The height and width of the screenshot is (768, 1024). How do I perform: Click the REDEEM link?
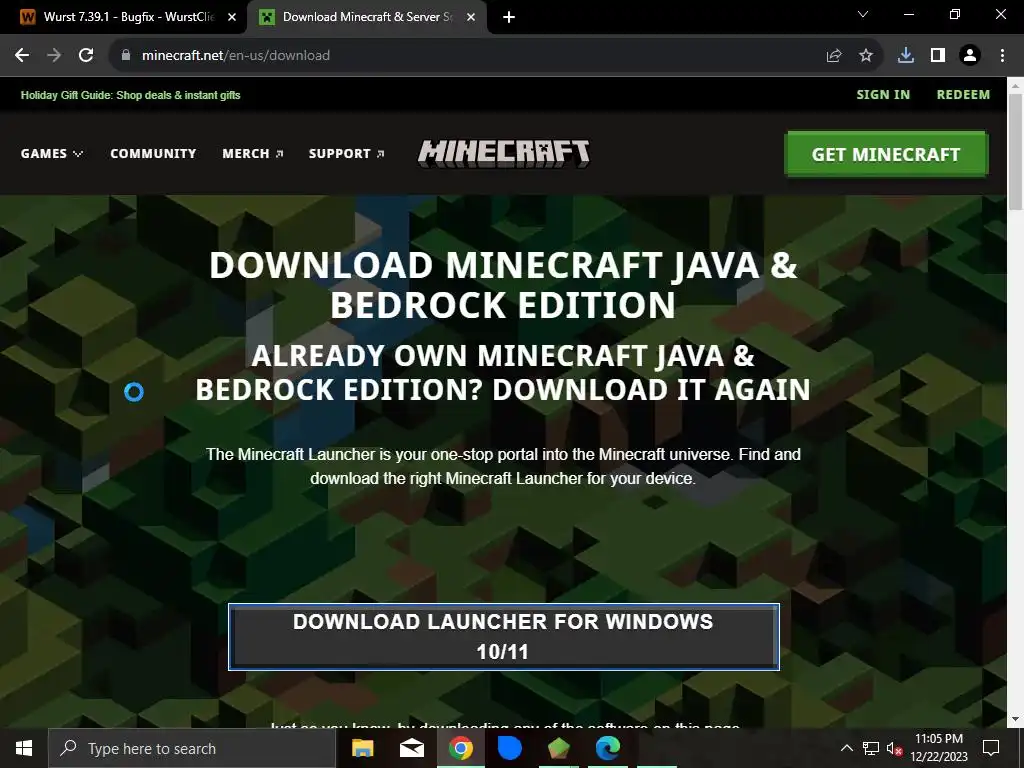(963, 95)
